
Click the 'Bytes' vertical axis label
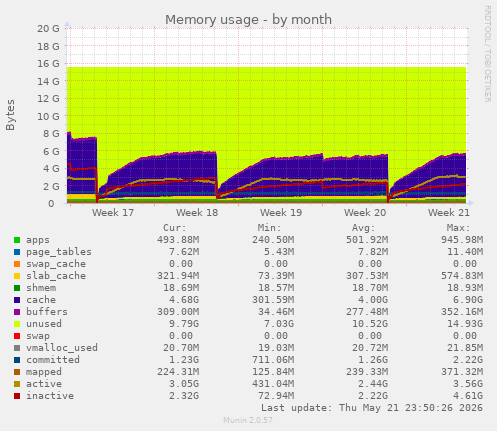point(10,115)
